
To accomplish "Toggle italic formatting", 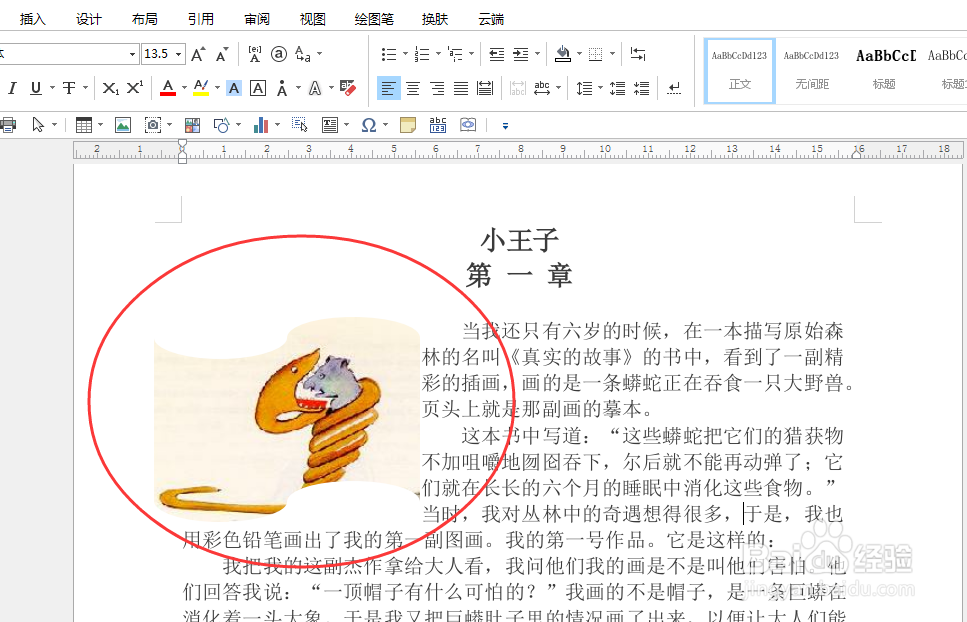I will pos(12,88).
